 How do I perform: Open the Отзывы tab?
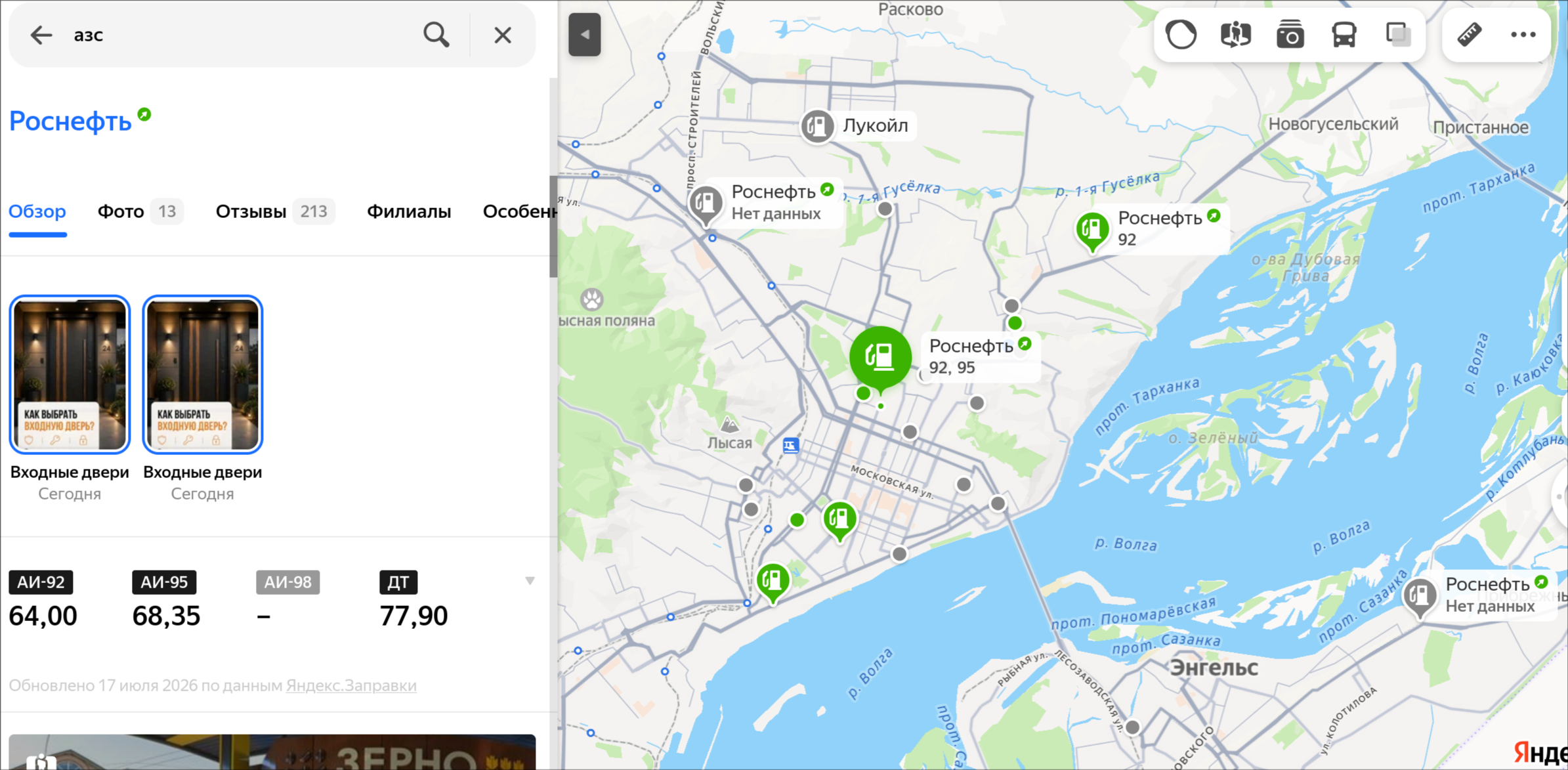[x=275, y=211]
